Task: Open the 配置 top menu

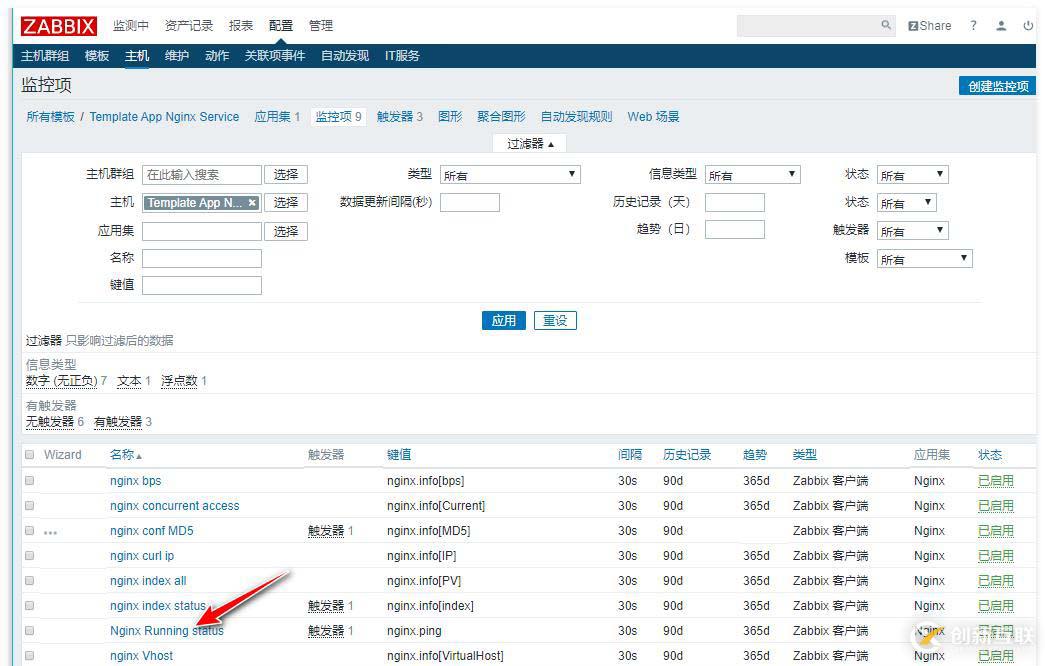Action: point(281,25)
